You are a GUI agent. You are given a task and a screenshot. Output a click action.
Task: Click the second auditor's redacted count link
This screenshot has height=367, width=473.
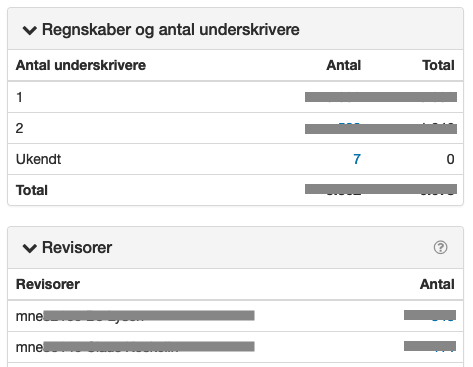(x=430, y=347)
